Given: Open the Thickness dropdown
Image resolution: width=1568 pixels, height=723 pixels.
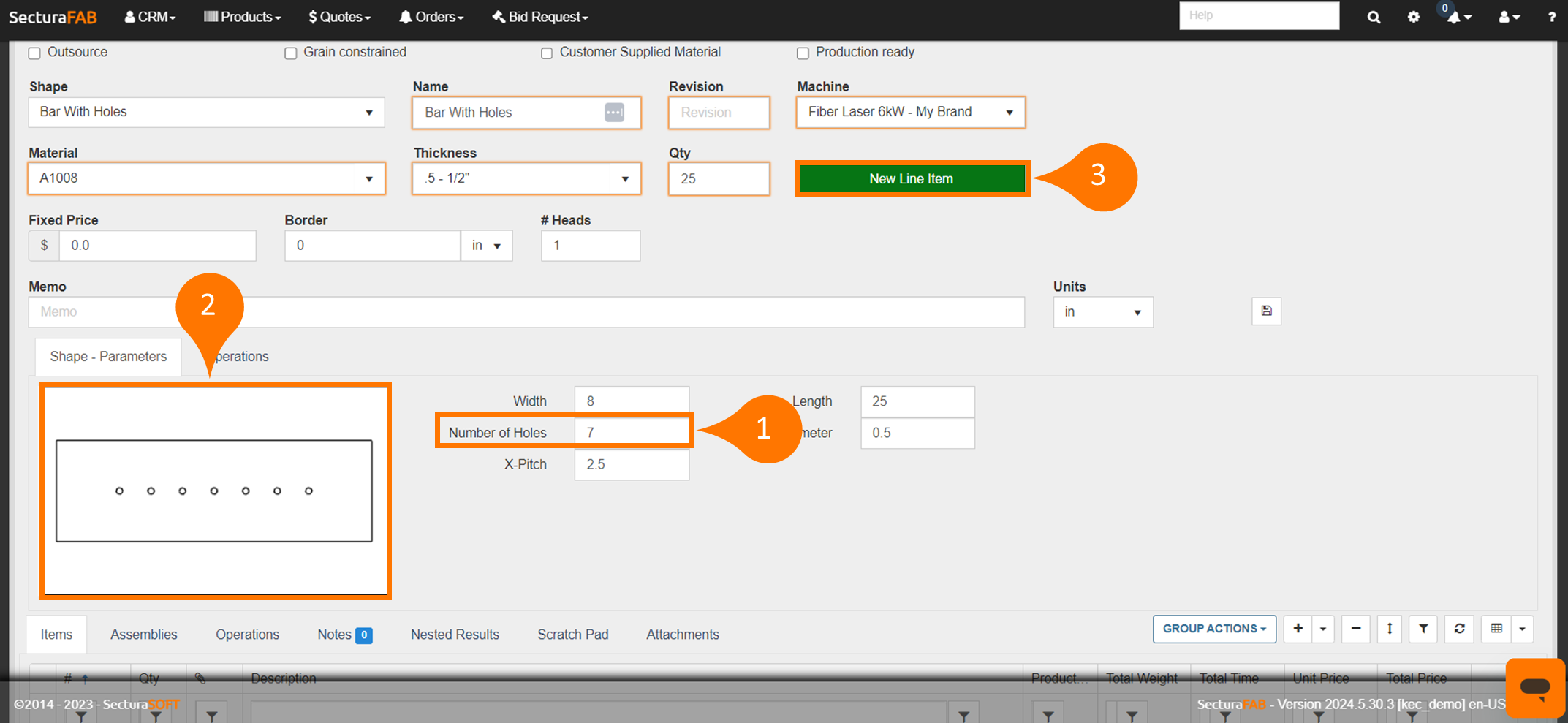Looking at the screenshot, I should (x=526, y=178).
